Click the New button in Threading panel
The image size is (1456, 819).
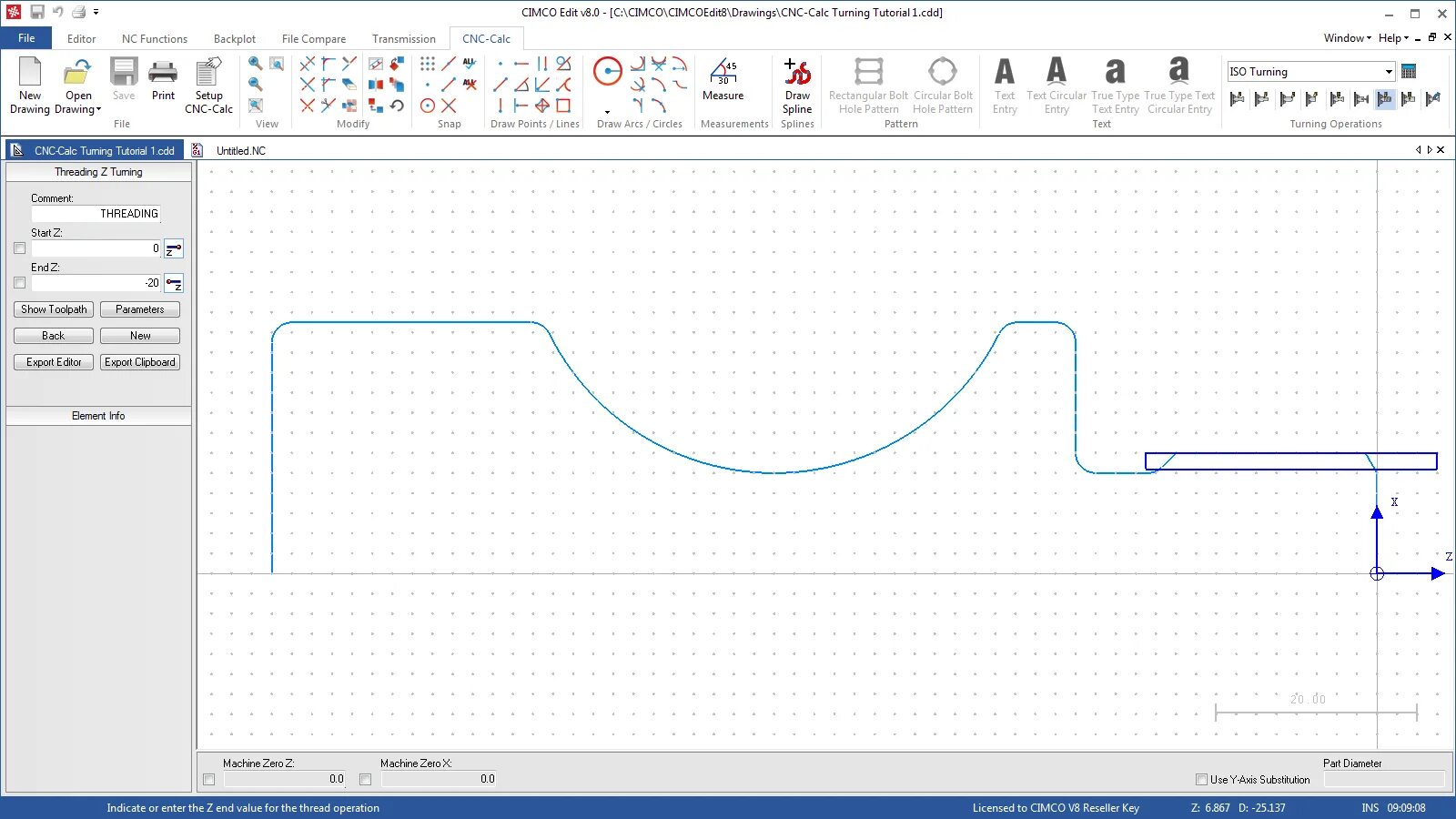(140, 336)
